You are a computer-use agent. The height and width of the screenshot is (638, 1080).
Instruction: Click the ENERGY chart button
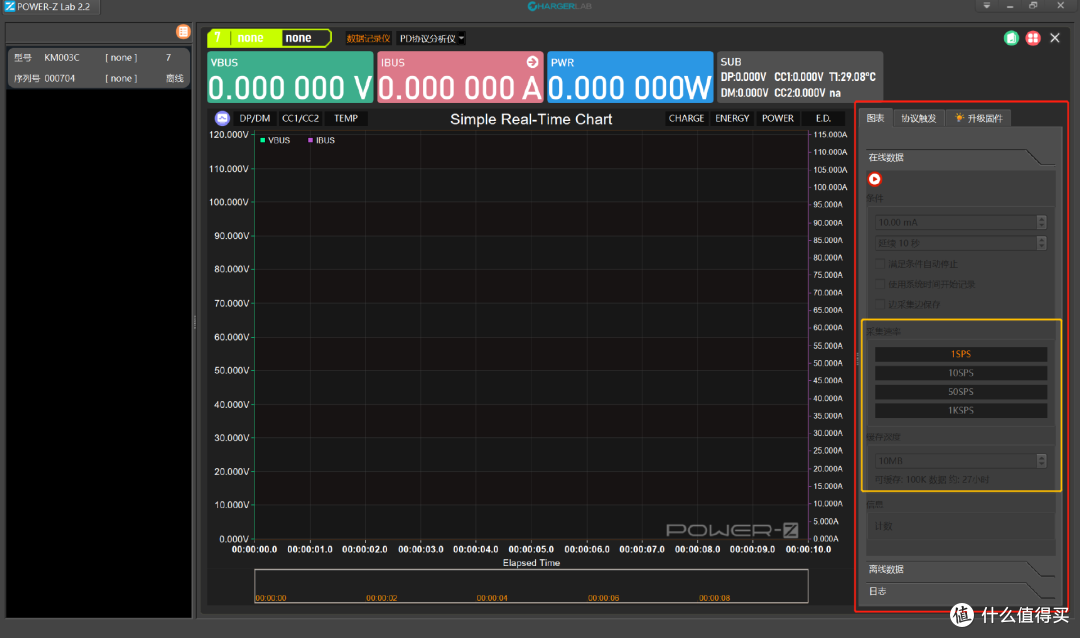[x=732, y=119]
